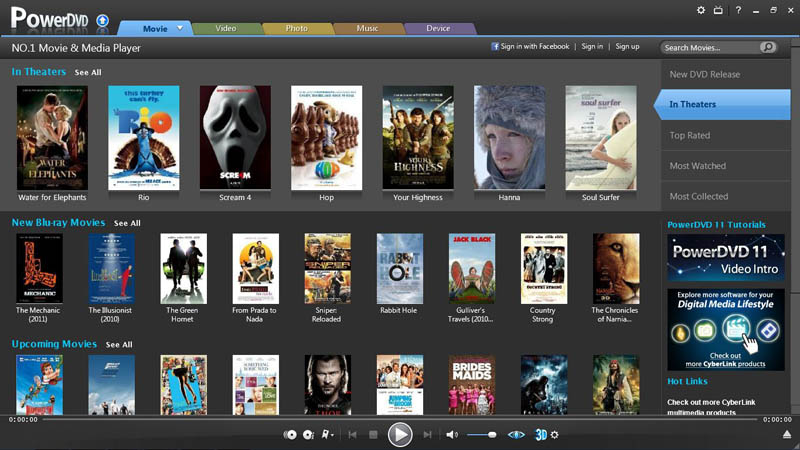
Task: Select Most Watched in the sidebar
Action: coord(725,166)
